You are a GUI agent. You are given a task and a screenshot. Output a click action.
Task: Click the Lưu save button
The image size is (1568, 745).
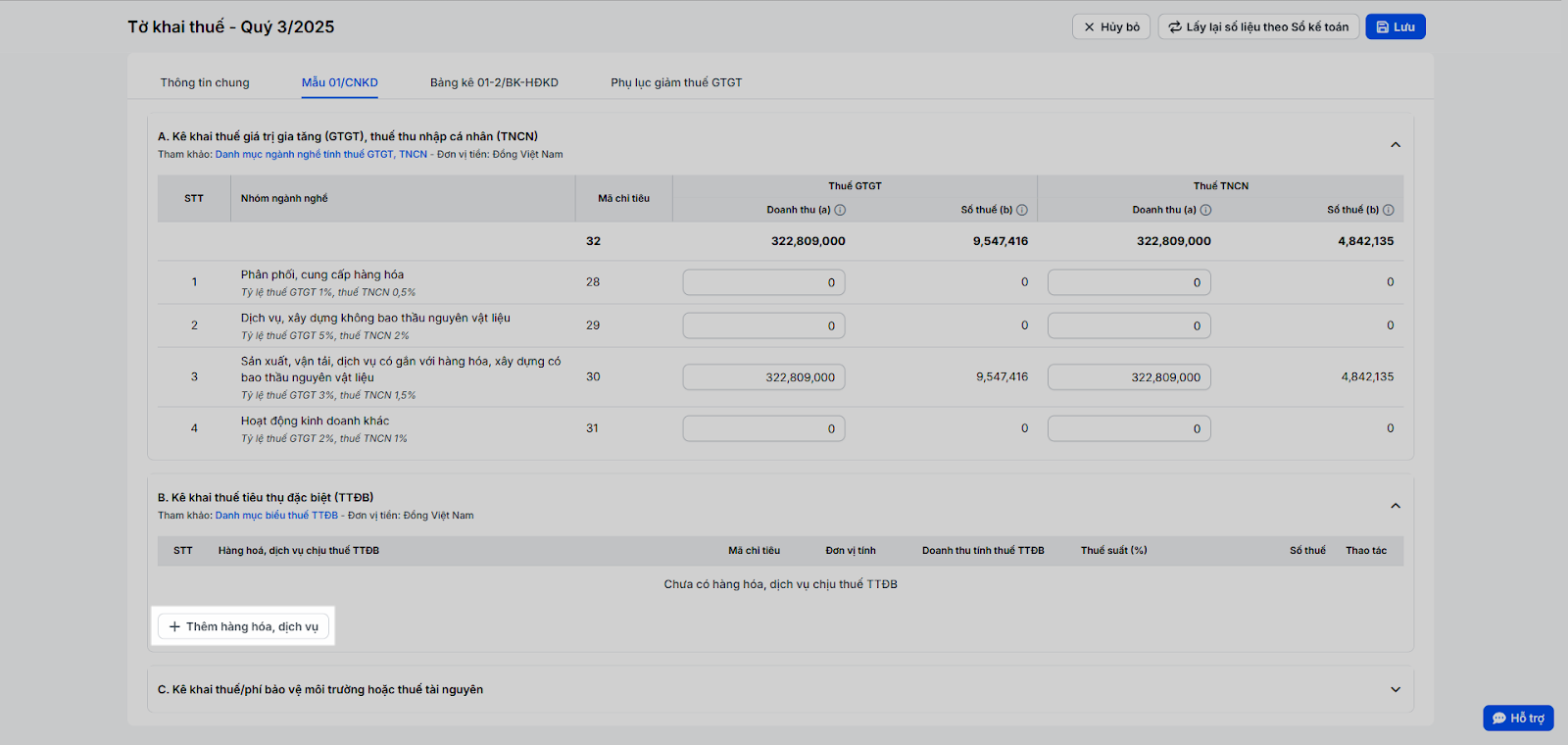[x=1396, y=27]
